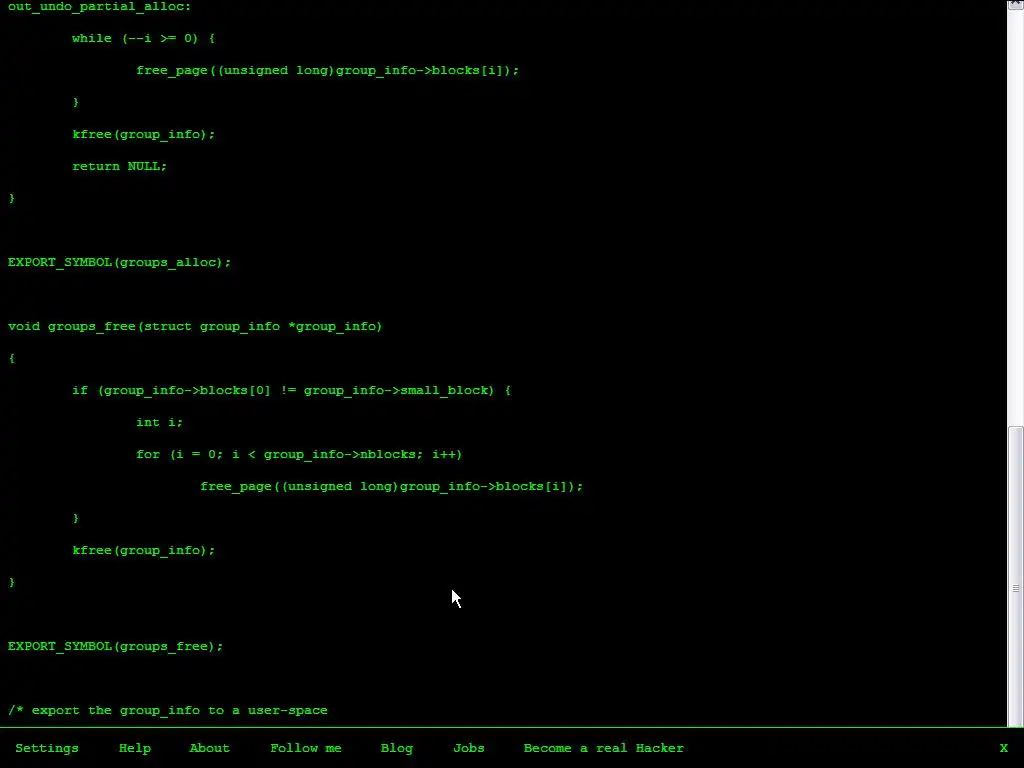Click the free_page line inside while loop
The height and width of the screenshot is (768, 1024).
coord(327,71)
